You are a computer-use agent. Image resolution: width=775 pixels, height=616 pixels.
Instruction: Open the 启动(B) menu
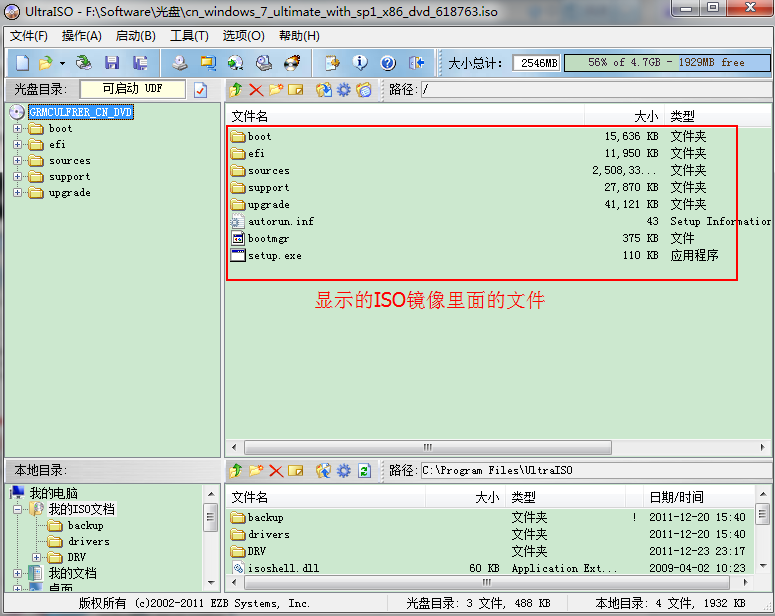tap(135, 36)
